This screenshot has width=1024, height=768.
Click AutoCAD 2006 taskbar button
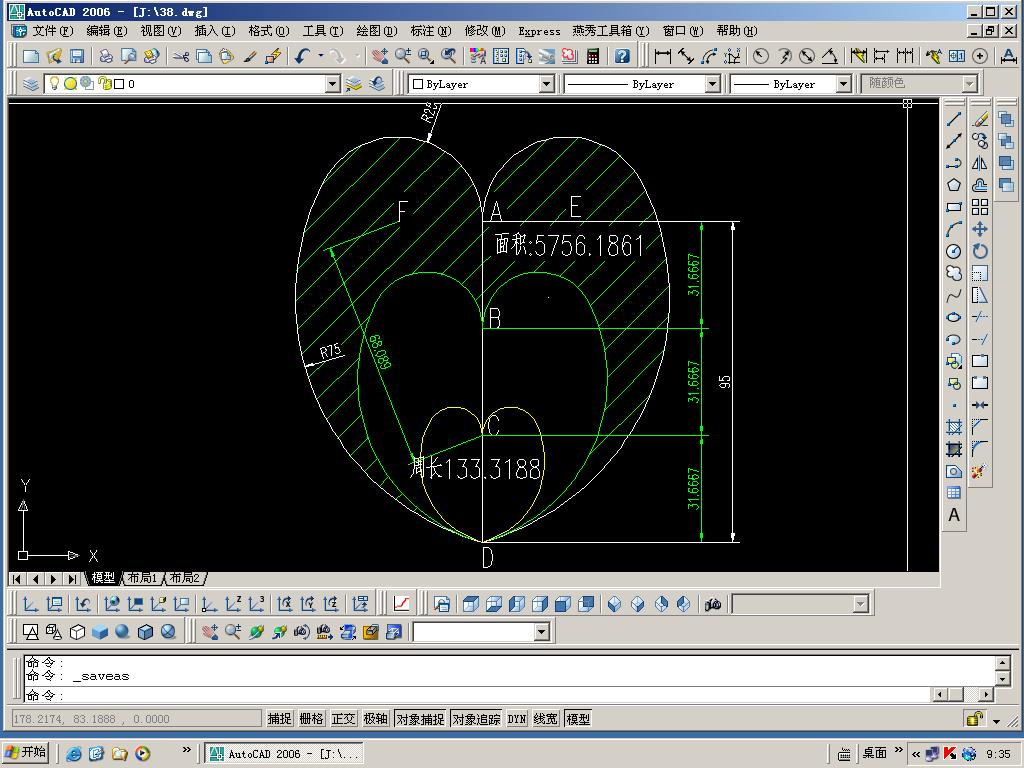284,754
